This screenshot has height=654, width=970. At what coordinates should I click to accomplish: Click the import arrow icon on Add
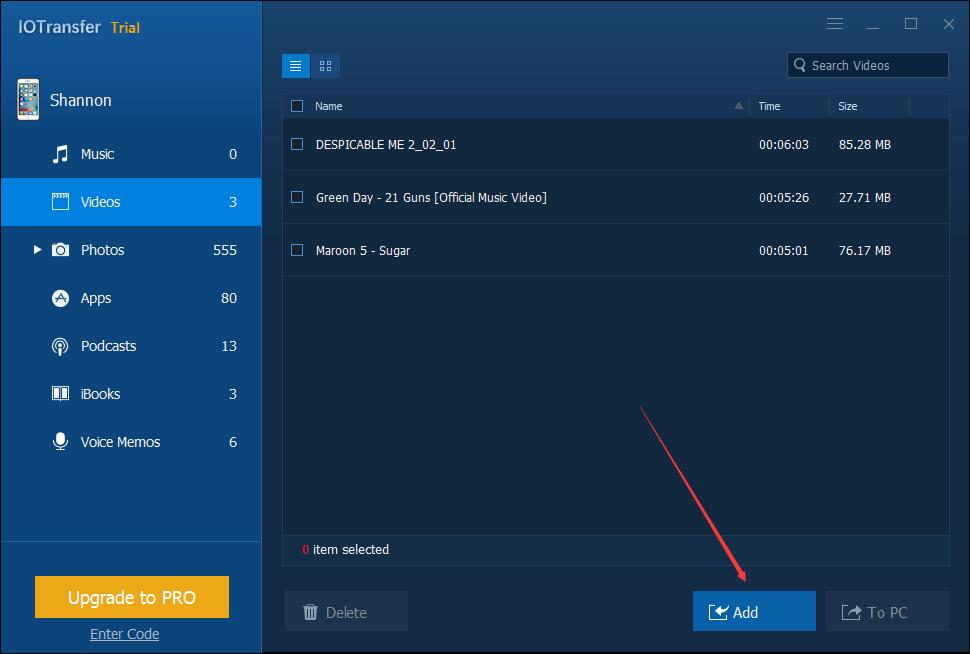tap(718, 612)
